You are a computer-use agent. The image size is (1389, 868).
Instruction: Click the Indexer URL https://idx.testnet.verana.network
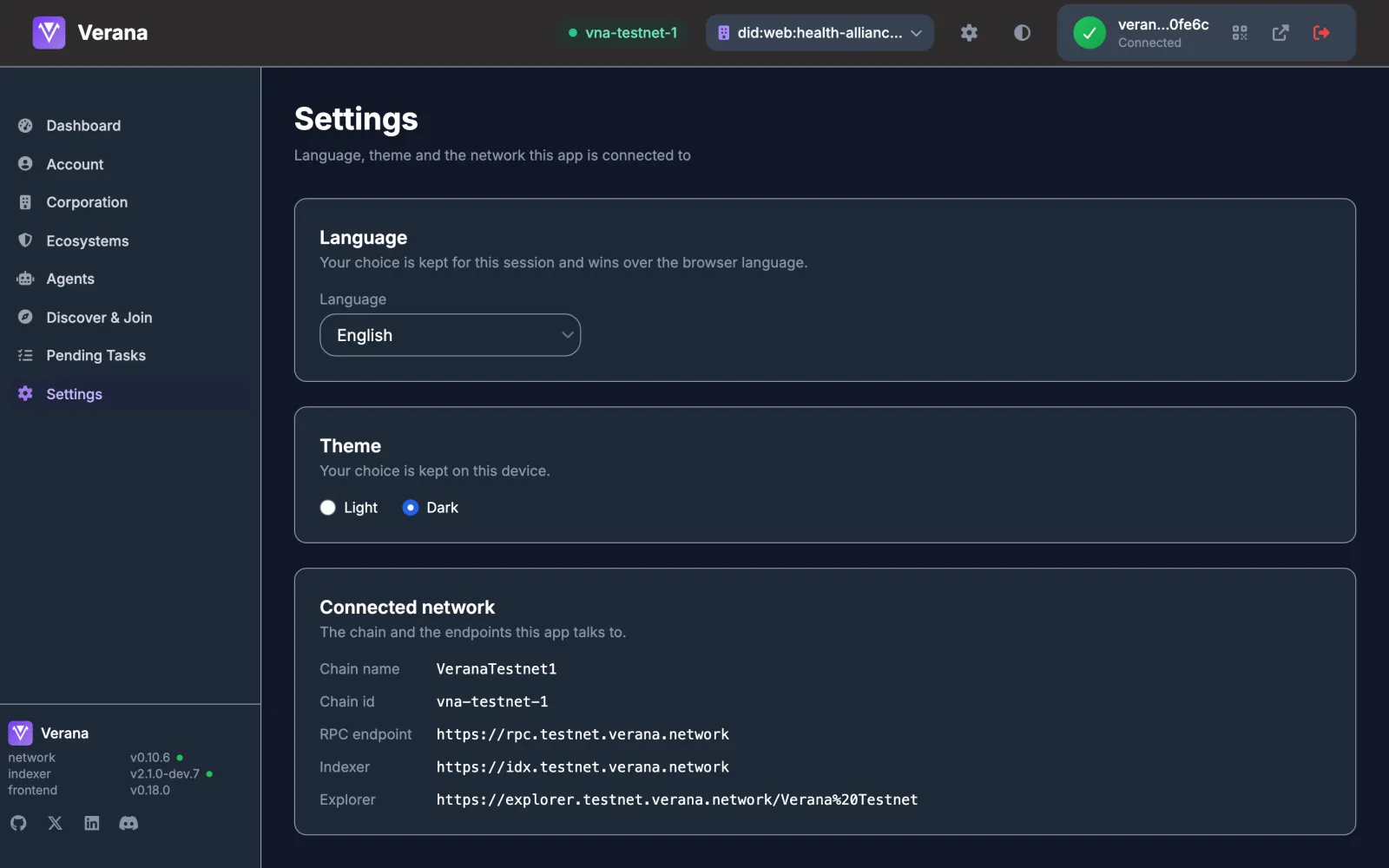(583, 767)
